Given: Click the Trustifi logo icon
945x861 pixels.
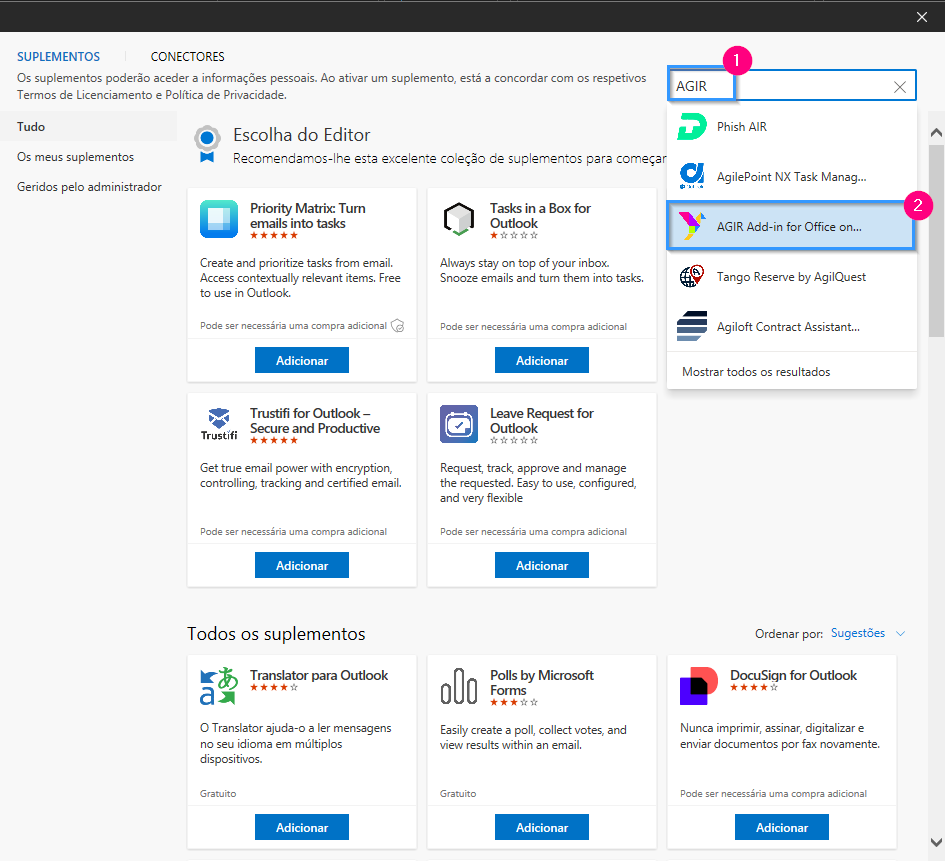Looking at the screenshot, I should 219,424.
